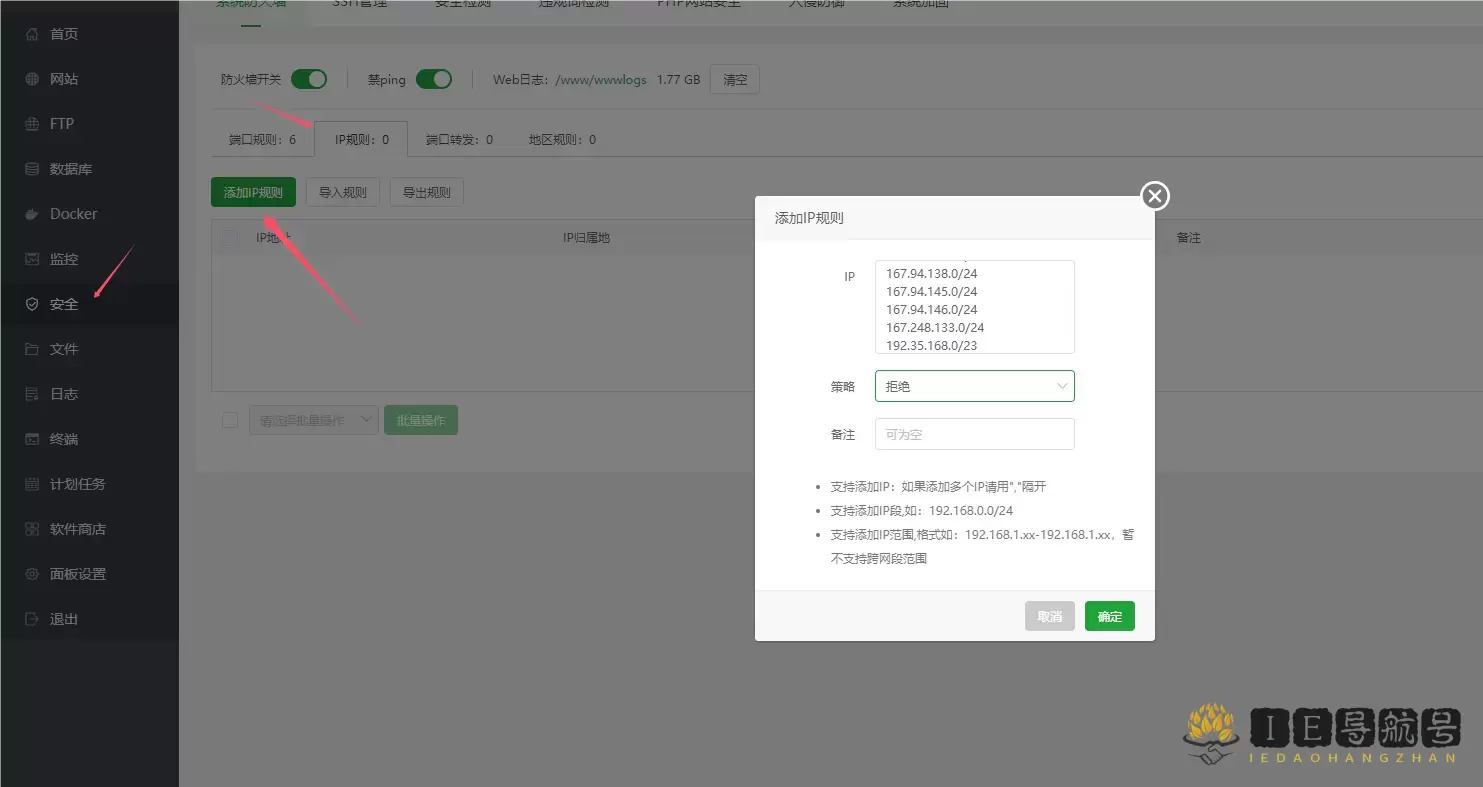Close the 添加IP规则 dialog with X
This screenshot has height=787, width=1483.
pos(1155,196)
